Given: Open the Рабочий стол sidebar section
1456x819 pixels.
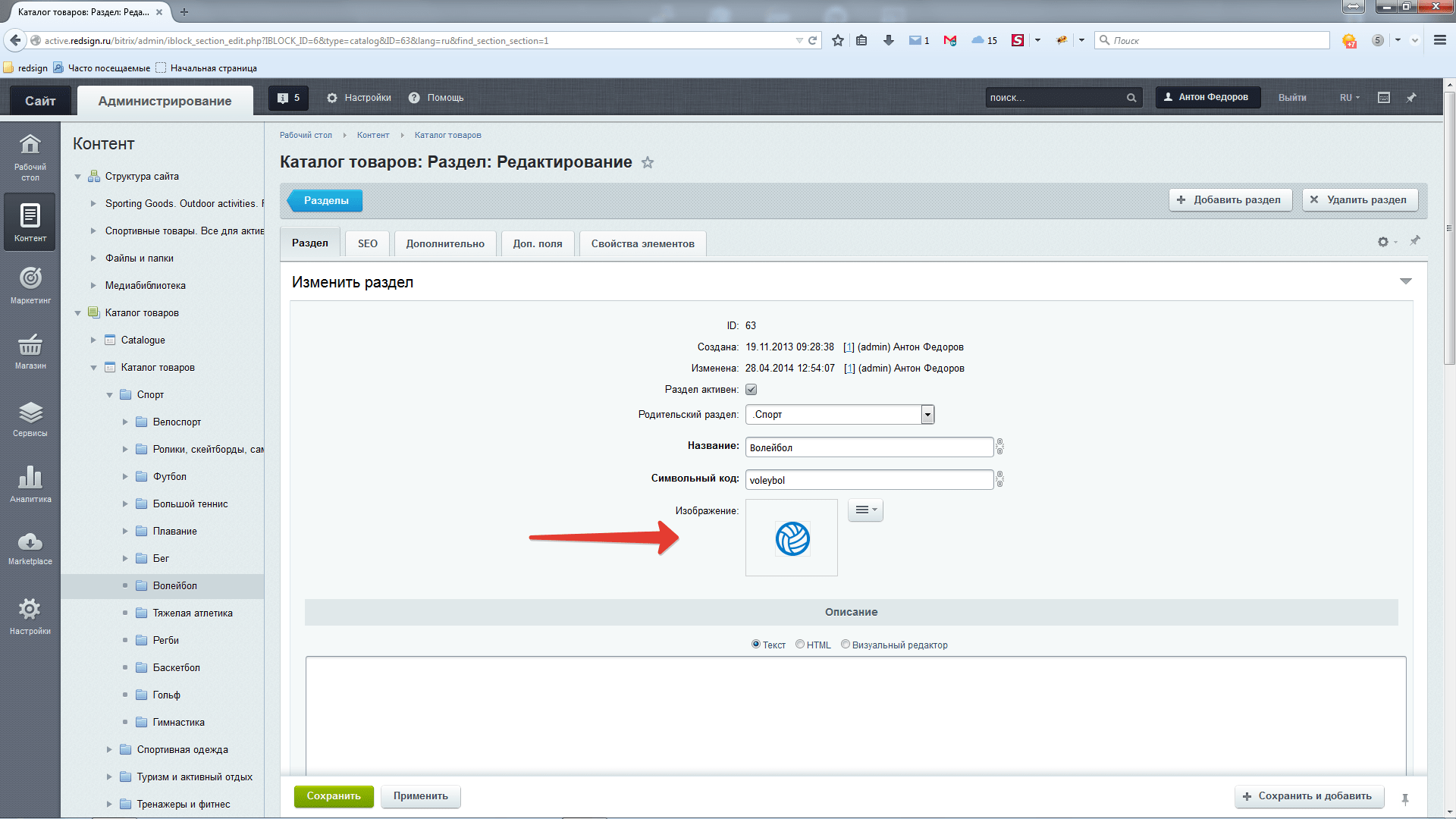Looking at the screenshot, I should [x=30, y=157].
